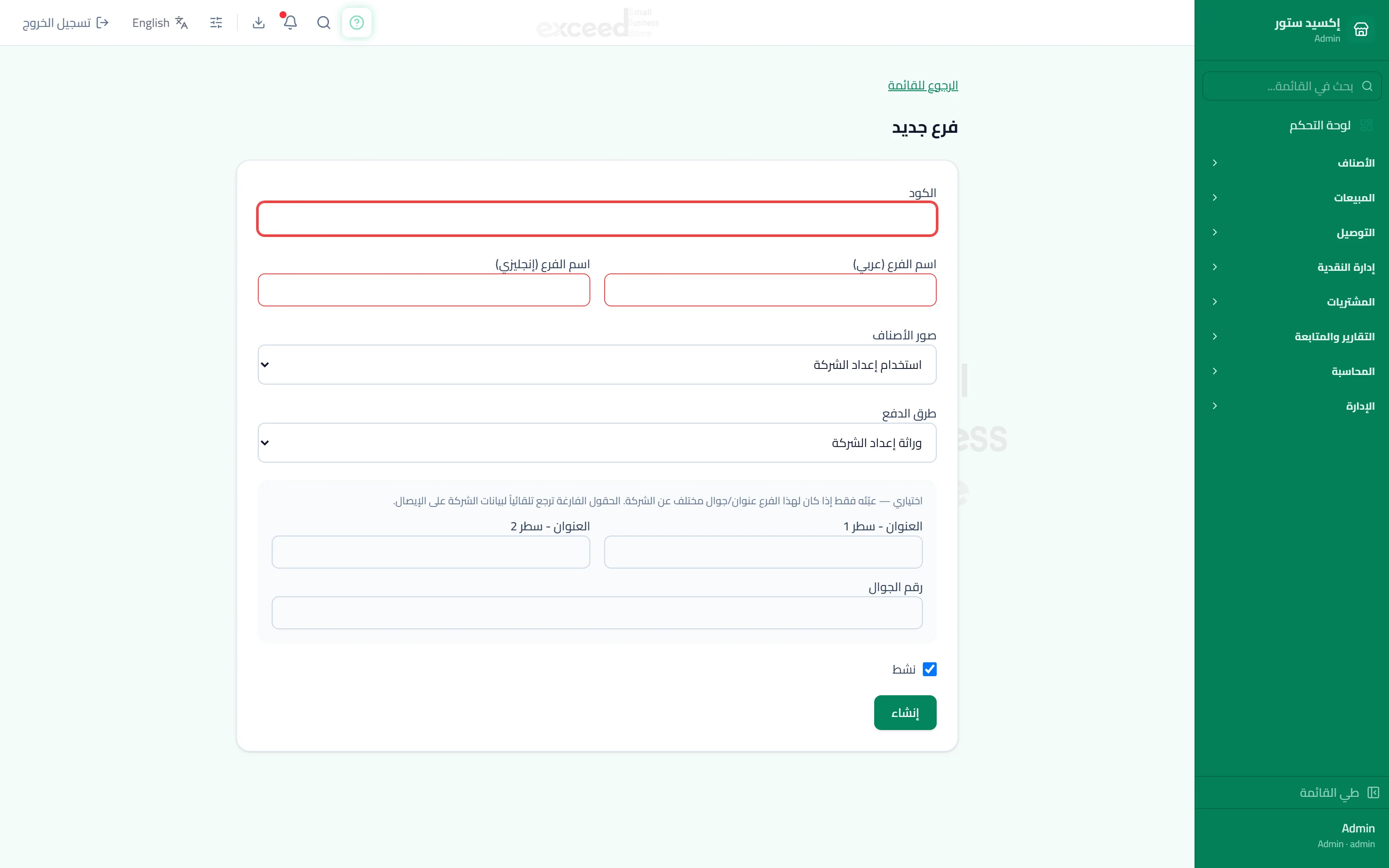Click the إنشاء create button
This screenshot has width=1389, height=868.
[905, 713]
